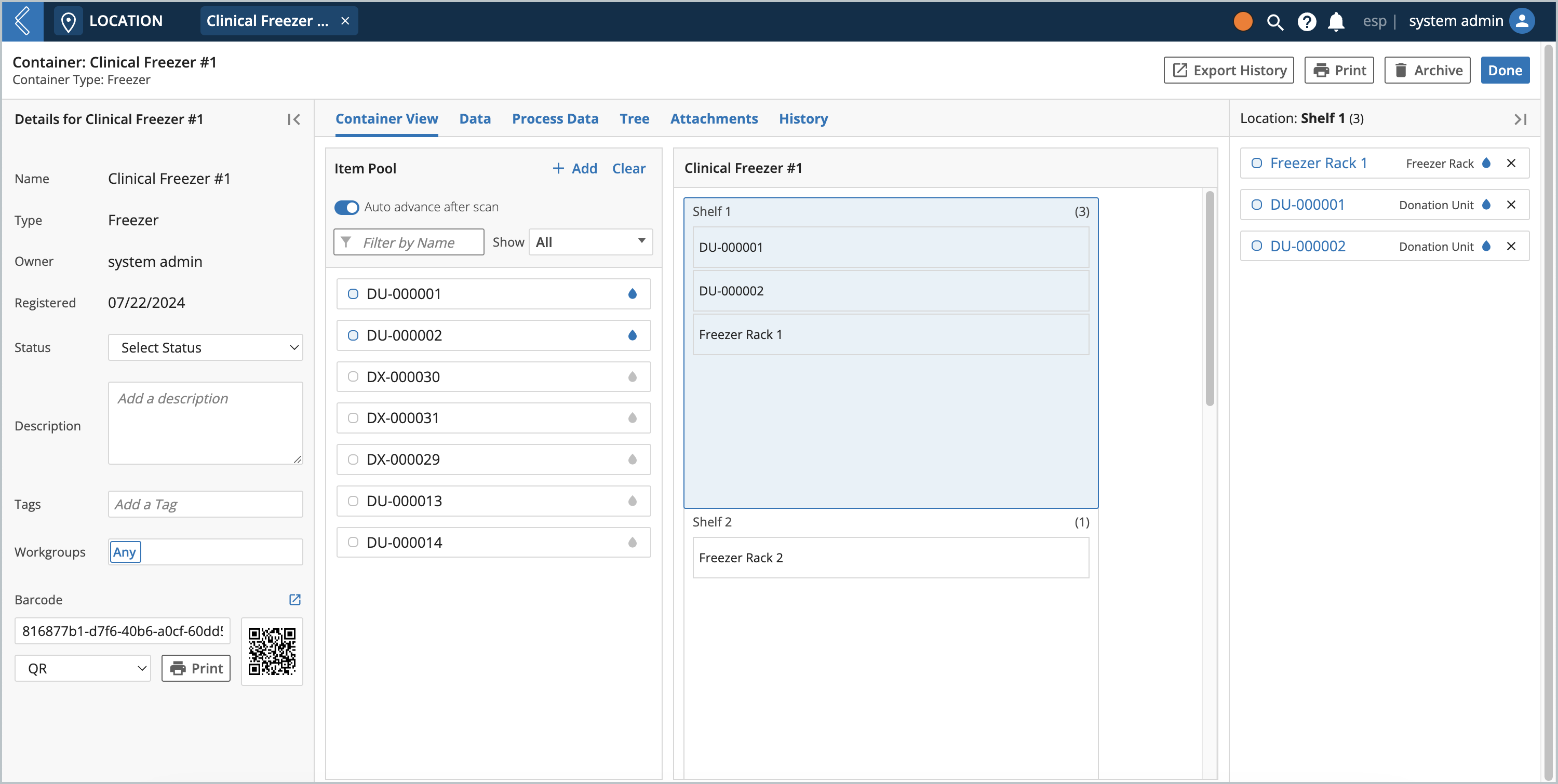
Task: Select DU-000013 radio in Item Pool
Action: tap(353, 501)
